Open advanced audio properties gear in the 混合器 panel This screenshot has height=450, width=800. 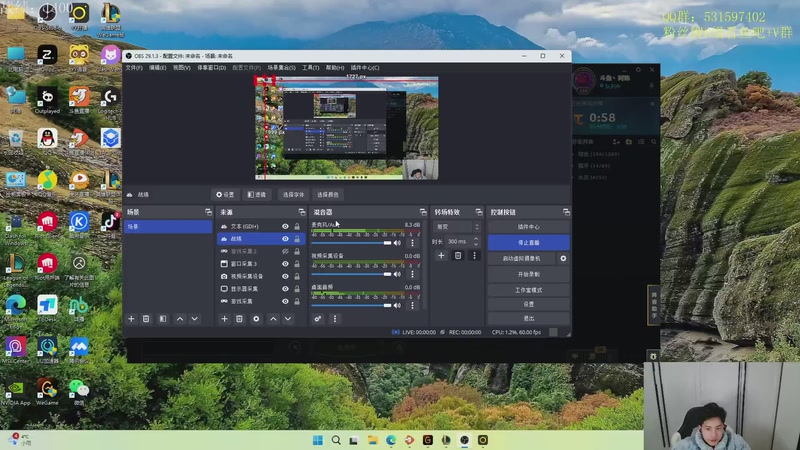[318, 319]
